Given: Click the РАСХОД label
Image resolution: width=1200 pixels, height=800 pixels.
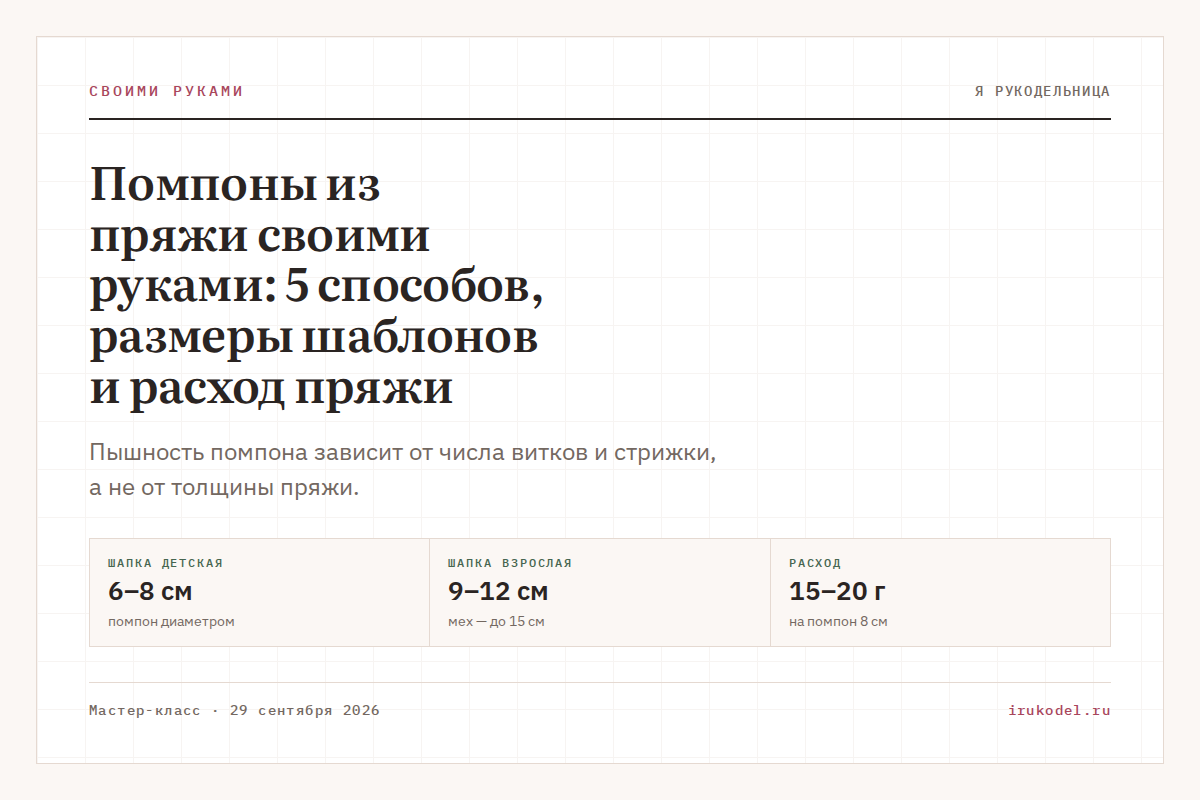Looking at the screenshot, I should point(815,563).
